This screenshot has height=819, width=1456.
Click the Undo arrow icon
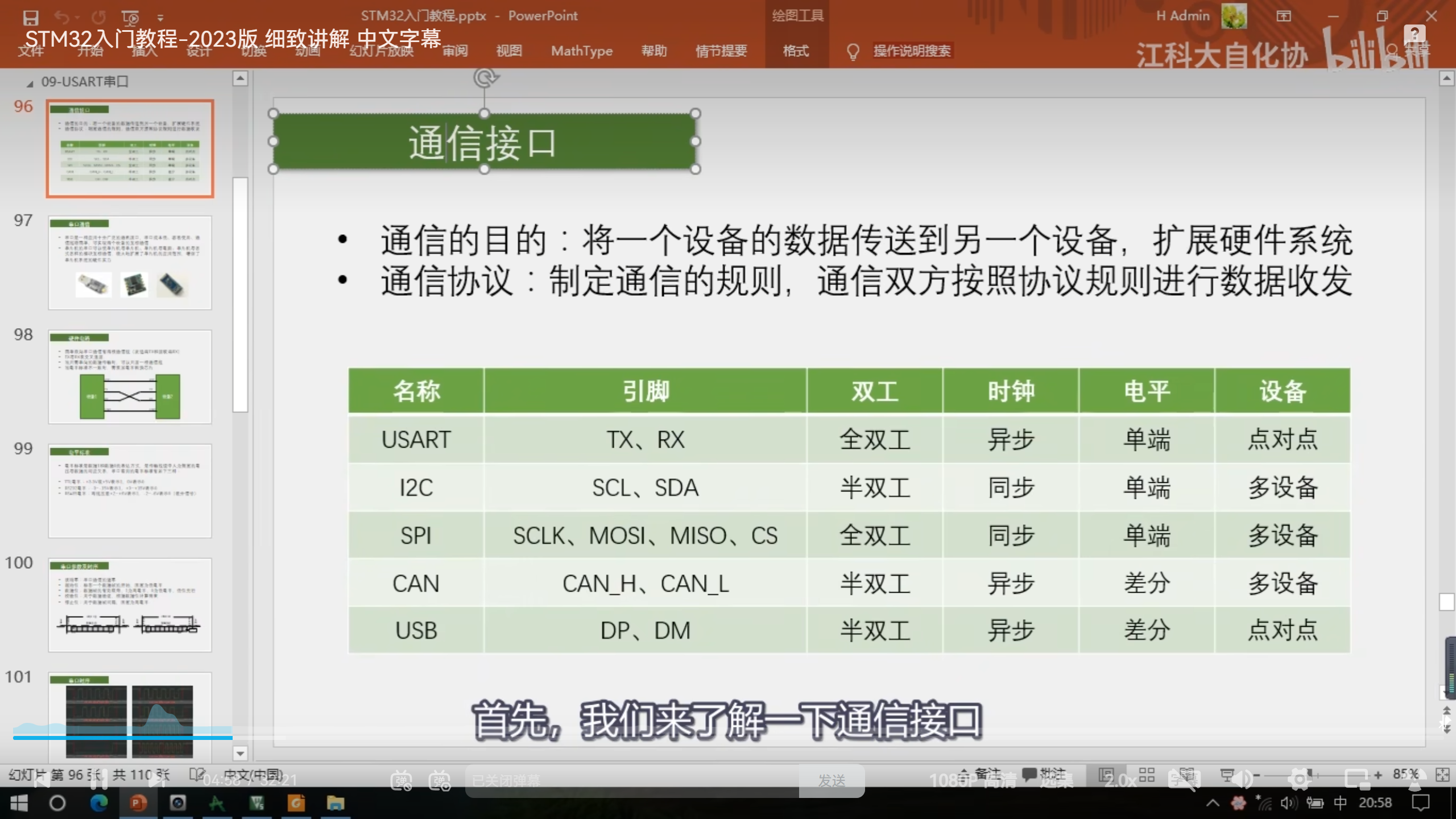(x=61, y=17)
